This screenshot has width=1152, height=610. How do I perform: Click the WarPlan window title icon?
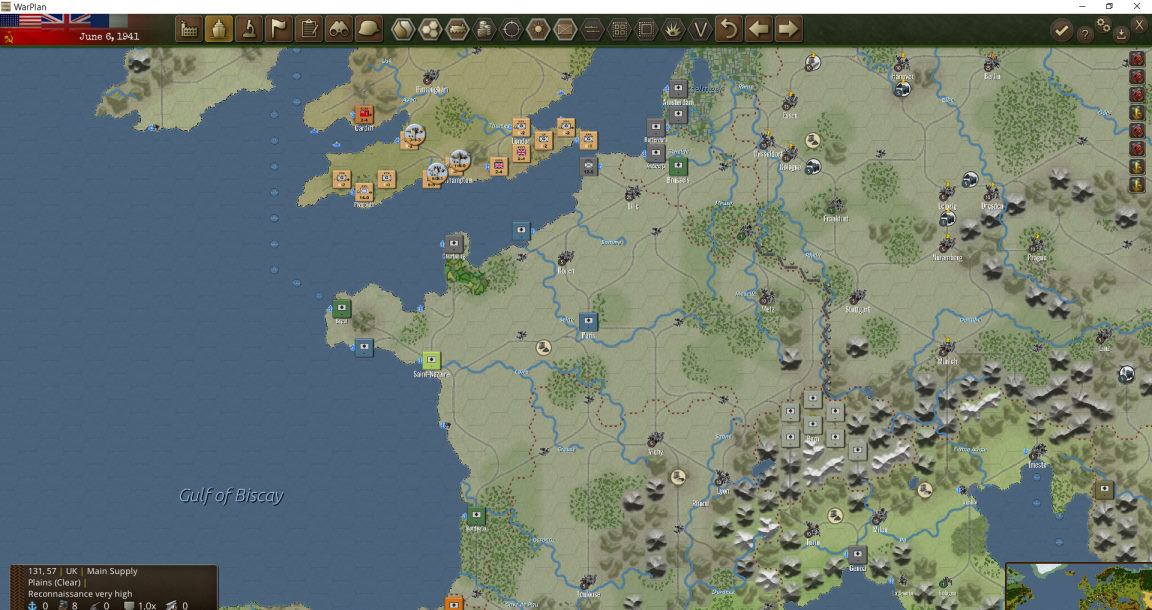tap(7, 6)
